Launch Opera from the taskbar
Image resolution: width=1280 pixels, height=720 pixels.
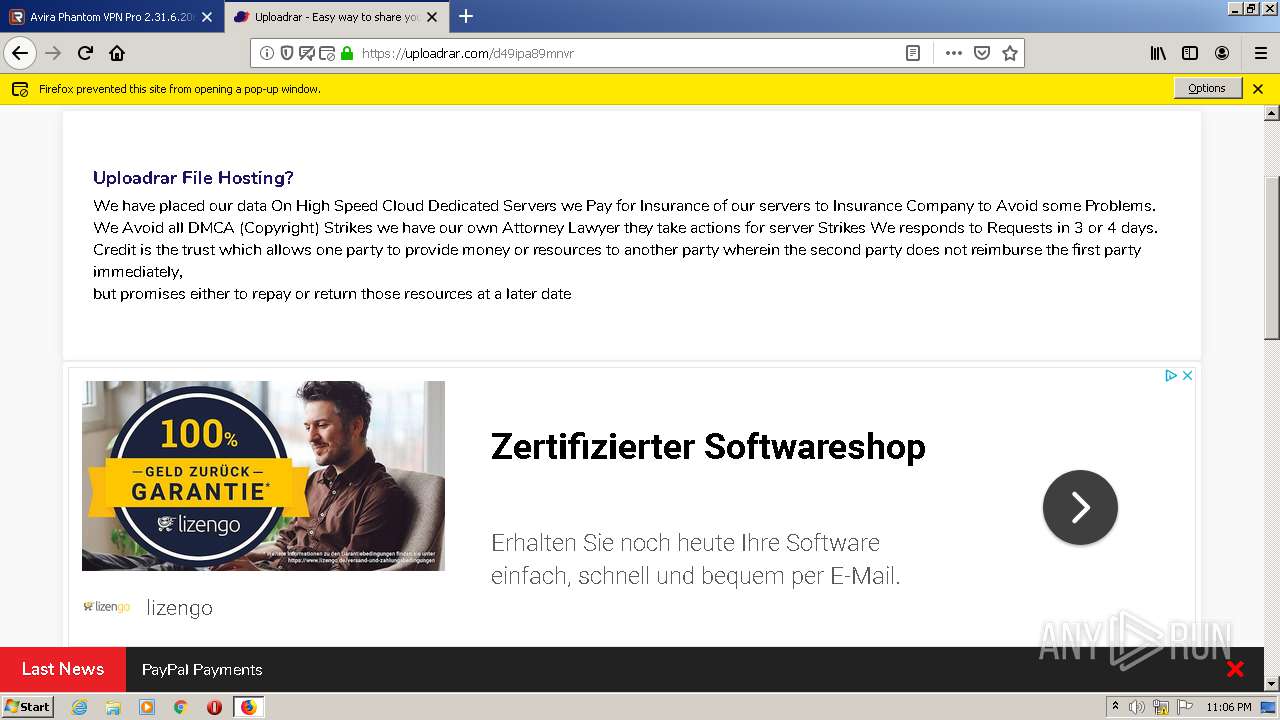coord(214,707)
